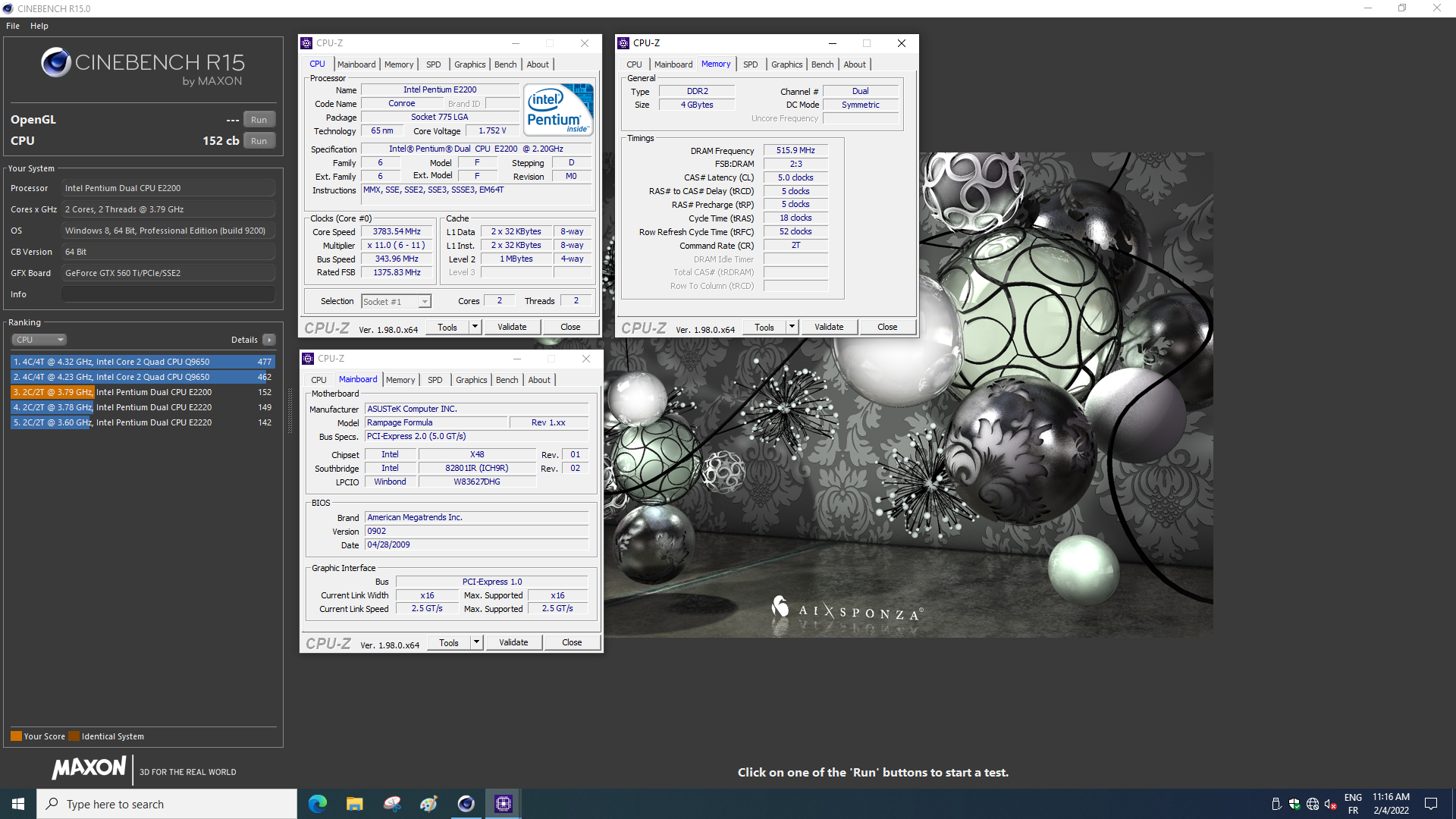Open the Cinebench Help menu

coord(39,26)
